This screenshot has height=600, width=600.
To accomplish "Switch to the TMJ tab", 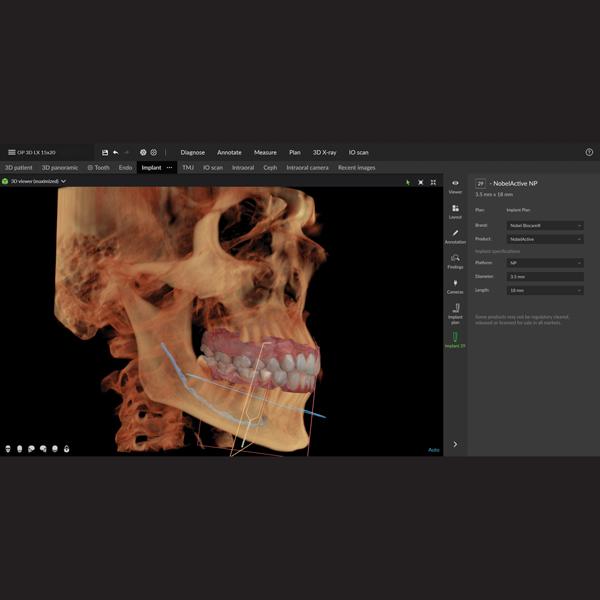I will click(x=188, y=168).
